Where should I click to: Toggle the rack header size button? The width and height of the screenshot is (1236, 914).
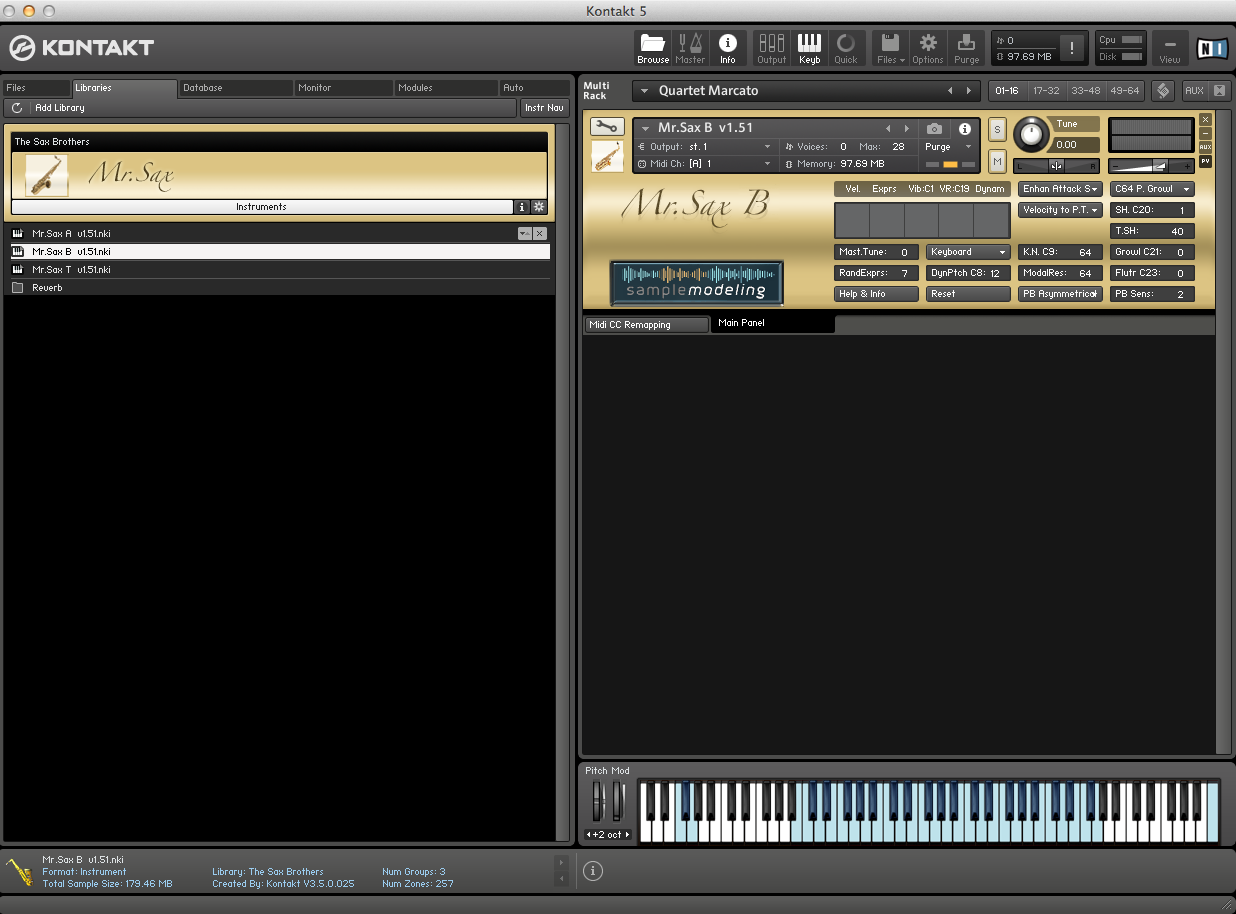click(x=1219, y=90)
